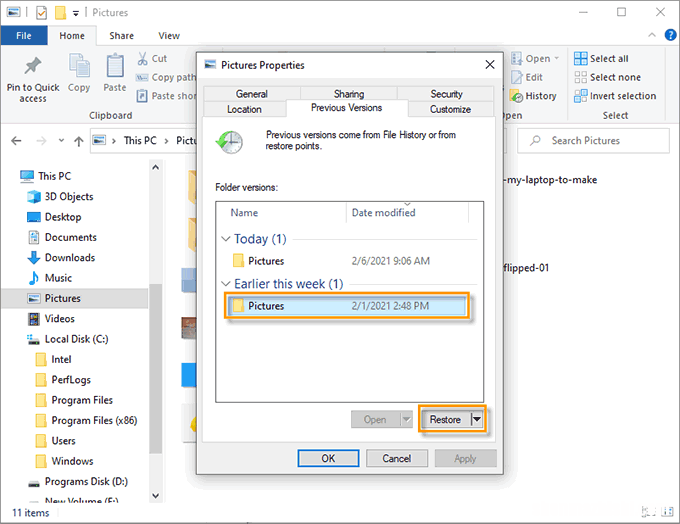Click the disabled Open dropdown arrow

pos(406,419)
